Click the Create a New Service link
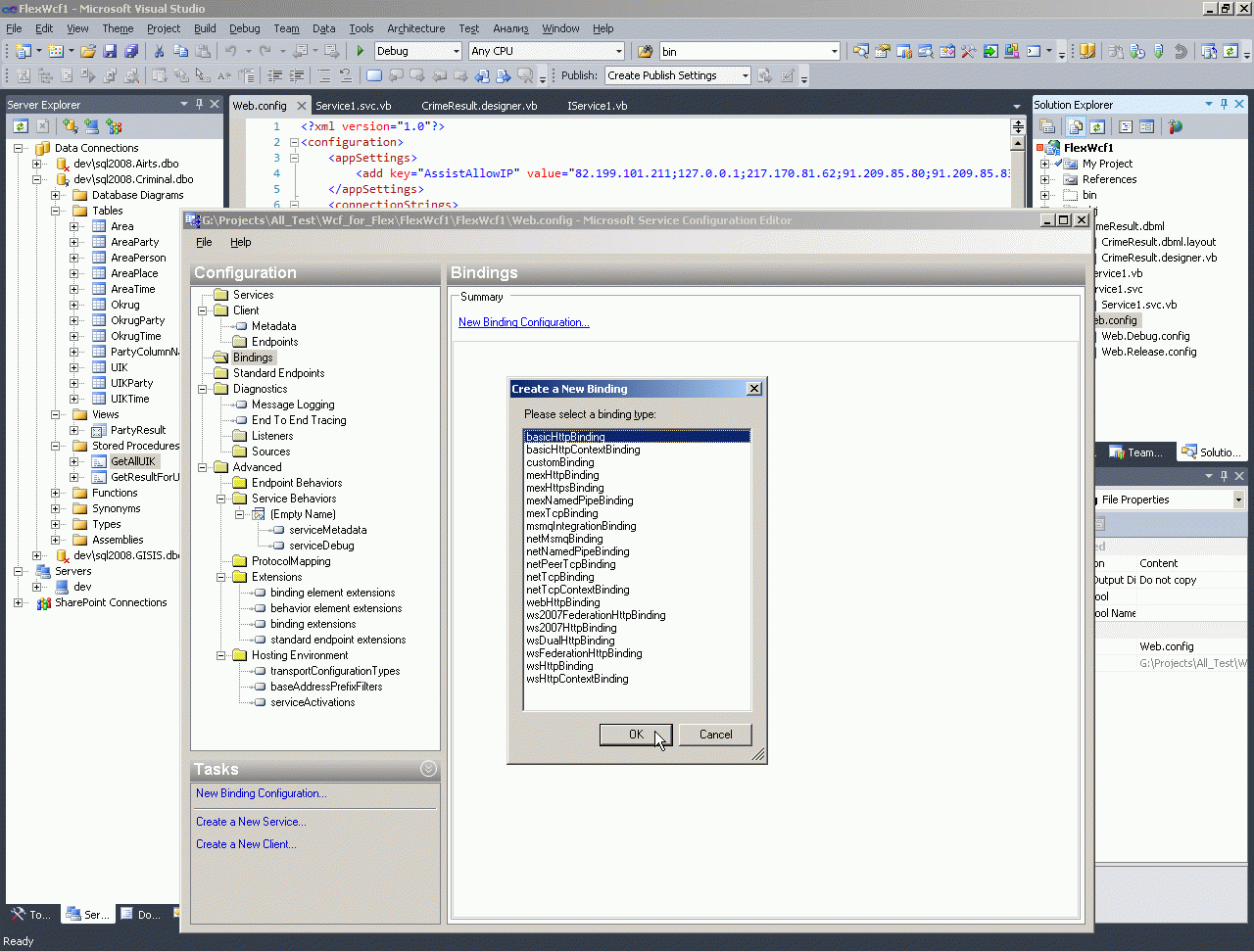 coord(251,822)
